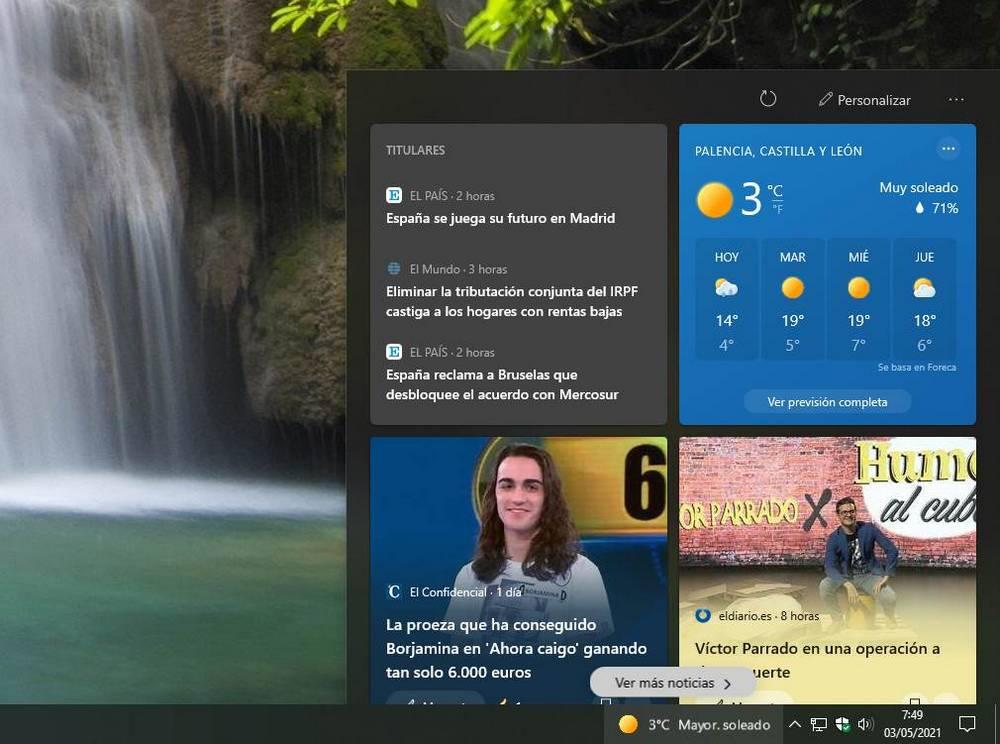Click the sun icon in the taskbar weather widget
This screenshot has height=744, width=1000.
628,724
